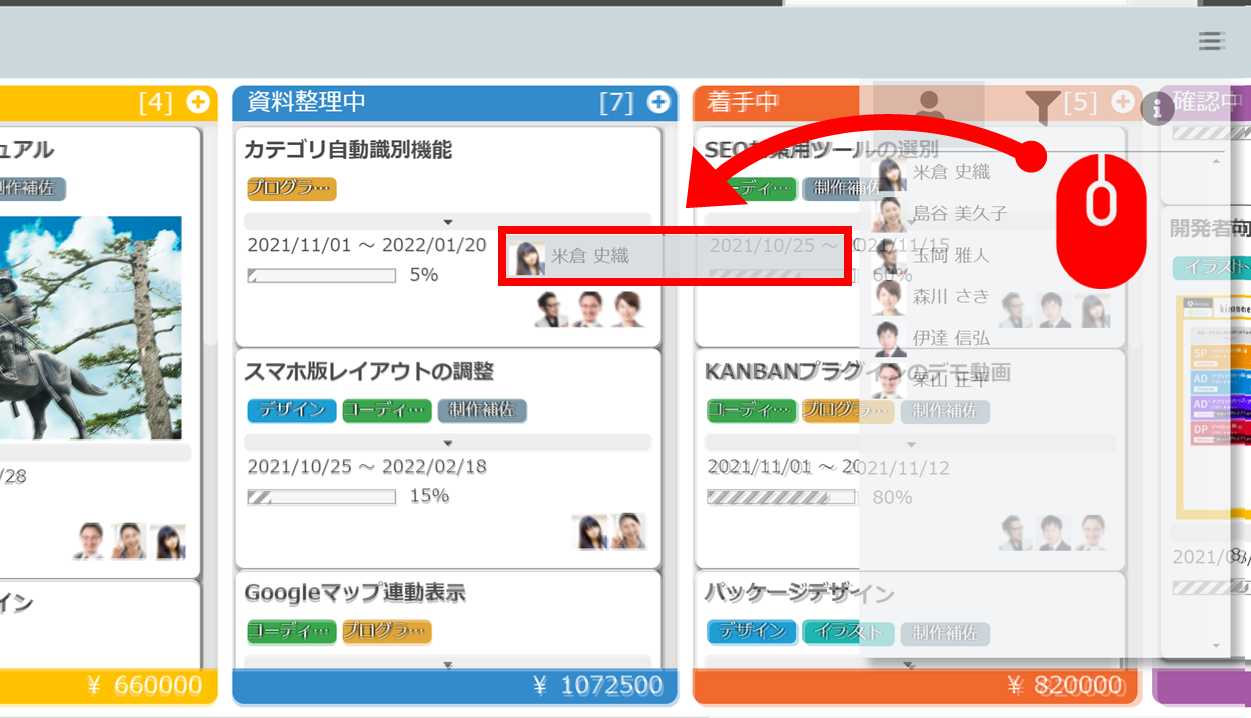The height and width of the screenshot is (718, 1251).
Task: Click the ¥ 1072500 column total
Action: coord(598,685)
